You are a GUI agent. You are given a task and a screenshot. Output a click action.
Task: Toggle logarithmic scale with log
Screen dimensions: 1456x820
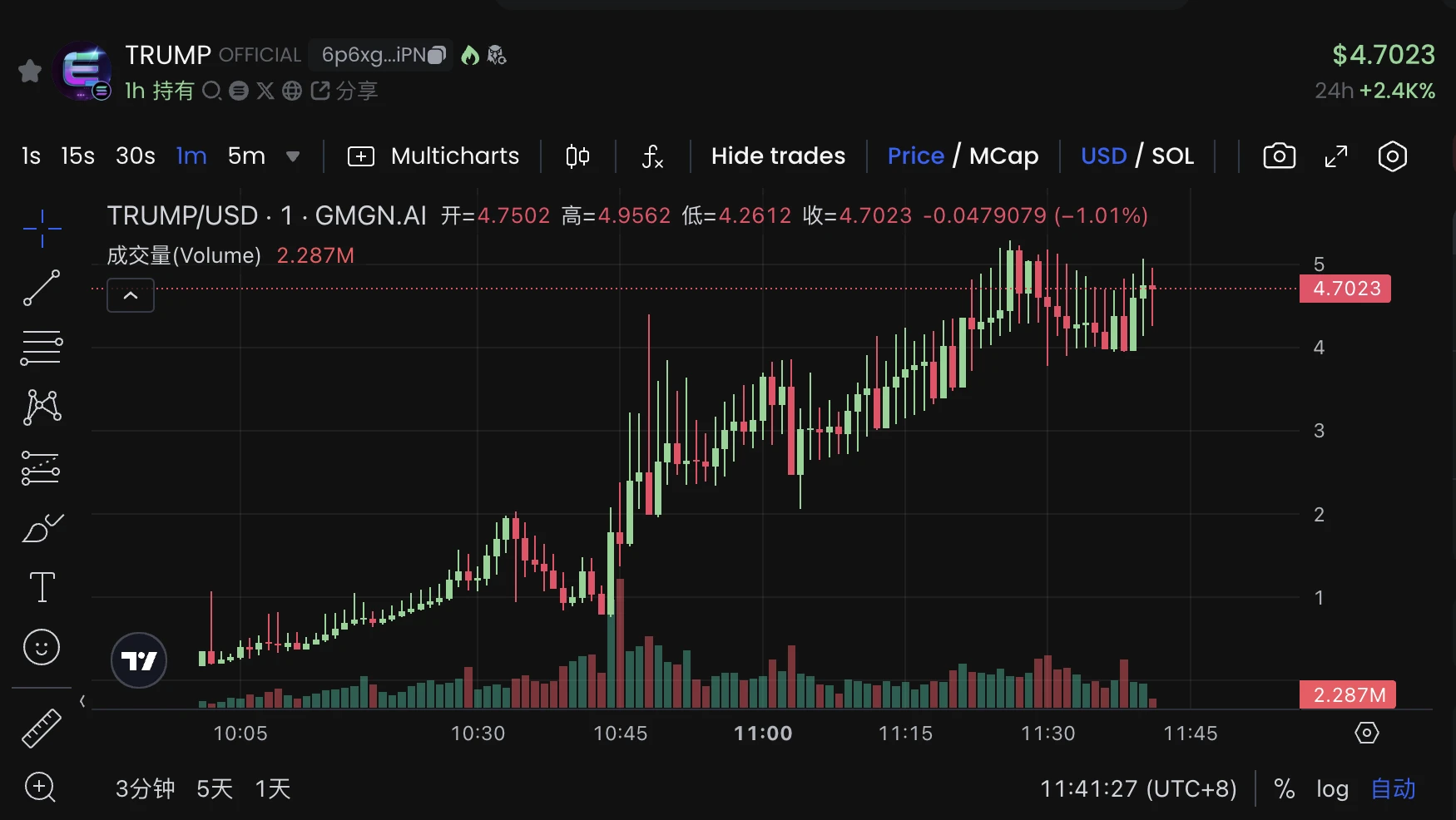coord(1332,788)
